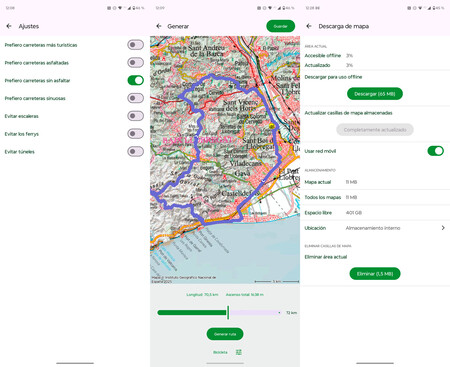The width and height of the screenshot is (450, 367).
Task: Click the yellow start marker on the map
Action: click(272, 126)
